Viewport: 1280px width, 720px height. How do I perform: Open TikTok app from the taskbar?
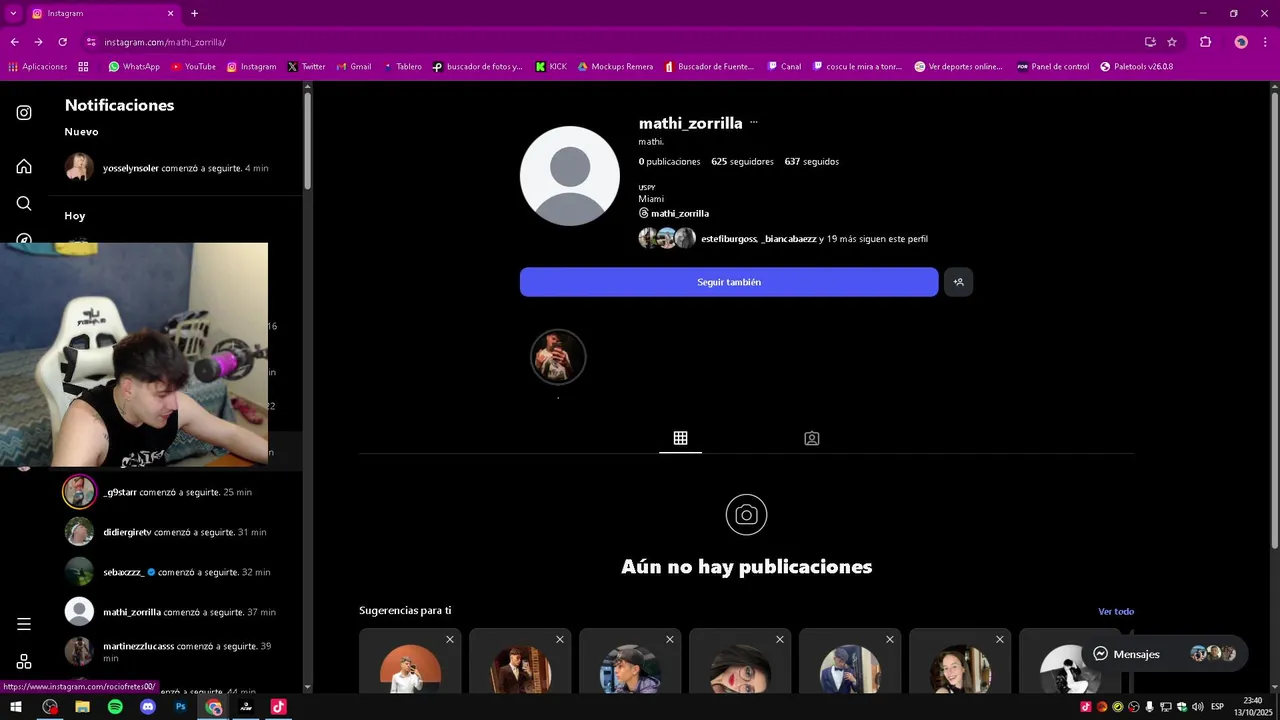point(279,707)
